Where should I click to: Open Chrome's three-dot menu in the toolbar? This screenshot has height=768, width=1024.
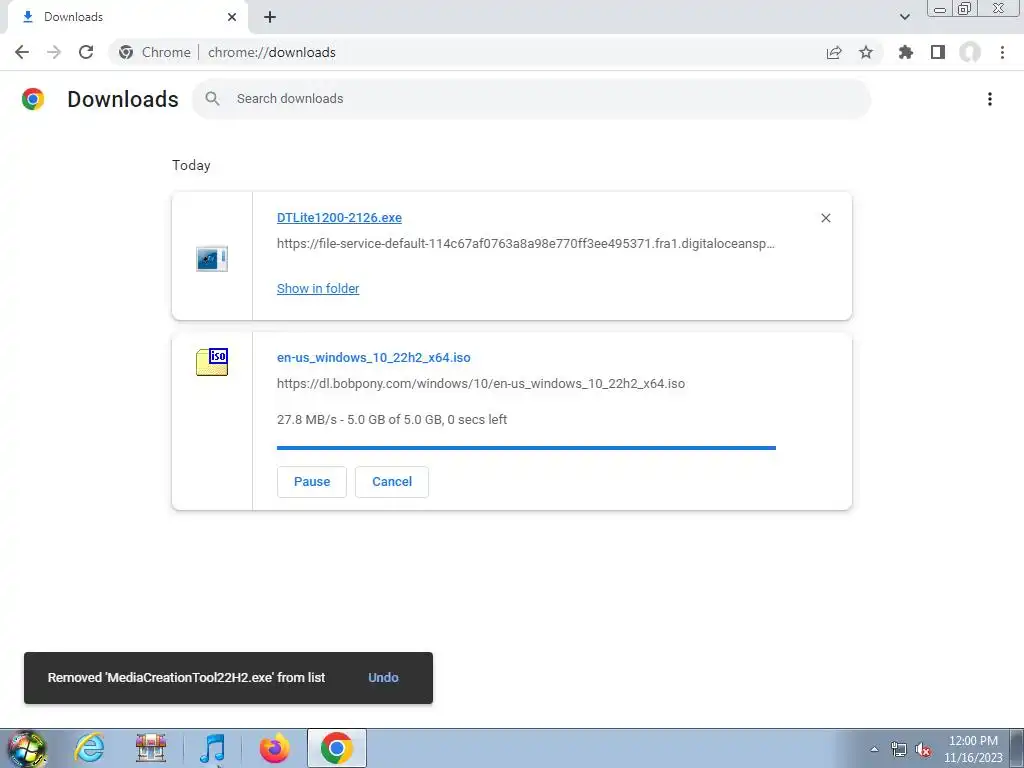coord(1002,52)
